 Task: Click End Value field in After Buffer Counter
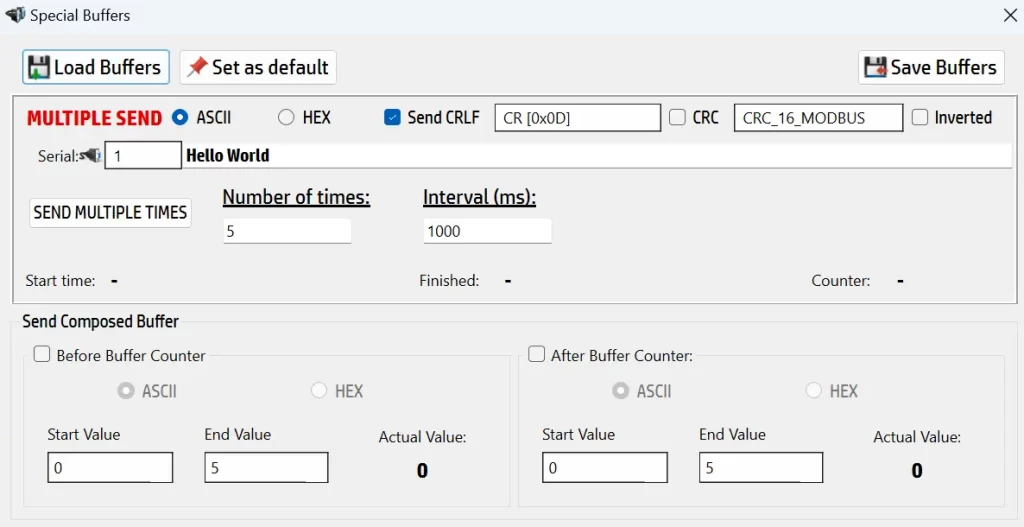click(x=761, y=468)
